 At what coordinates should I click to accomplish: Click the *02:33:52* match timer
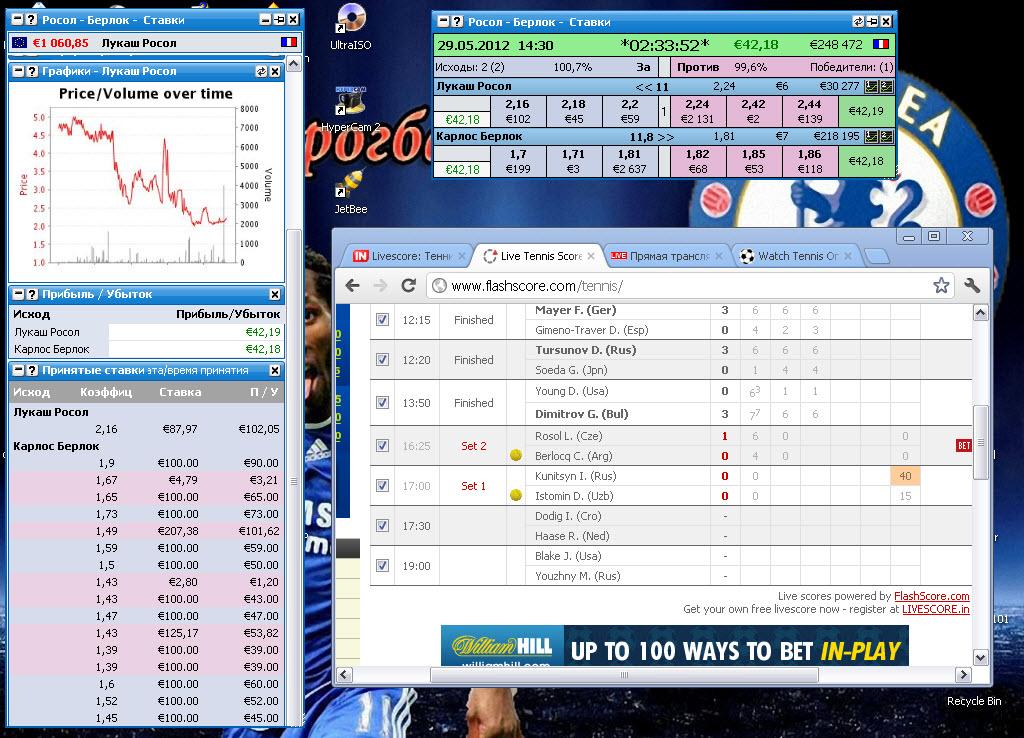click(664, 45)
